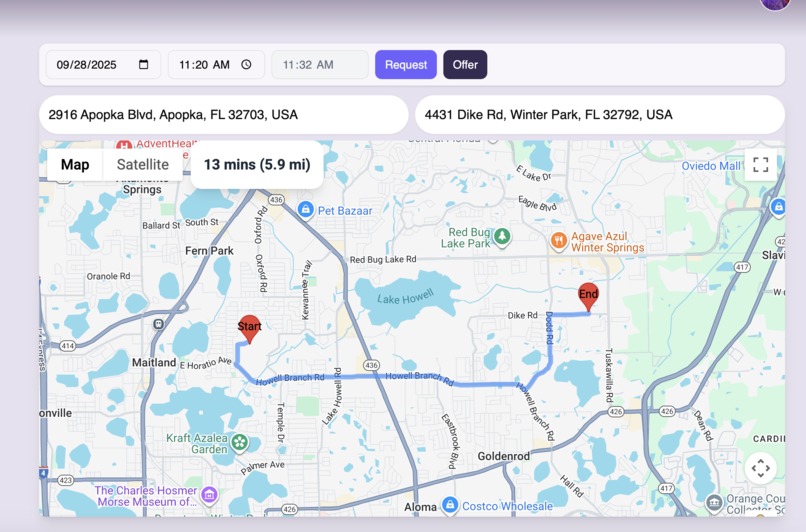
Task: Select the Temple Dr label
Action: click(x=281, y=423)
